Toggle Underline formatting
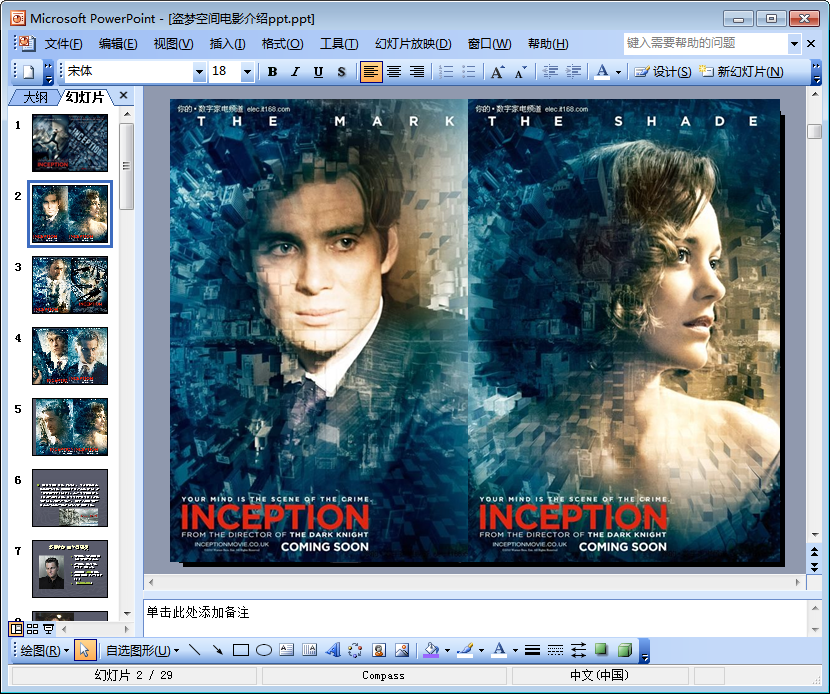Screen dimensions: 830x694 318,71
